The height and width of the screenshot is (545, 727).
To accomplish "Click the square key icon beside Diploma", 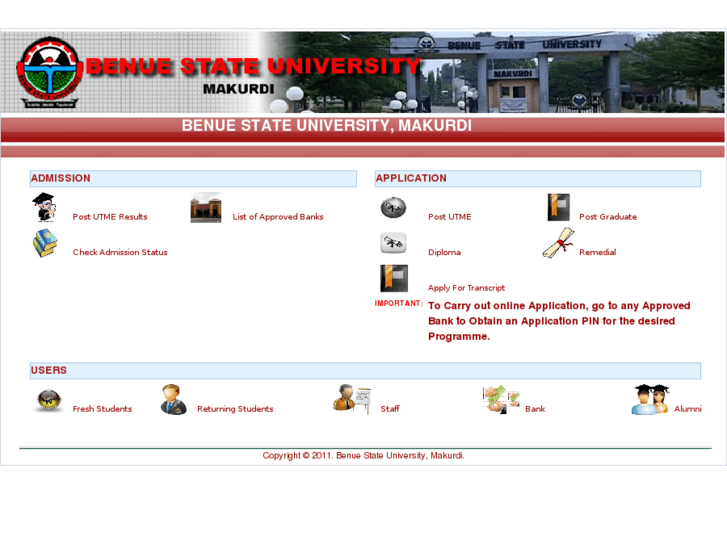I will coord(393,243).
